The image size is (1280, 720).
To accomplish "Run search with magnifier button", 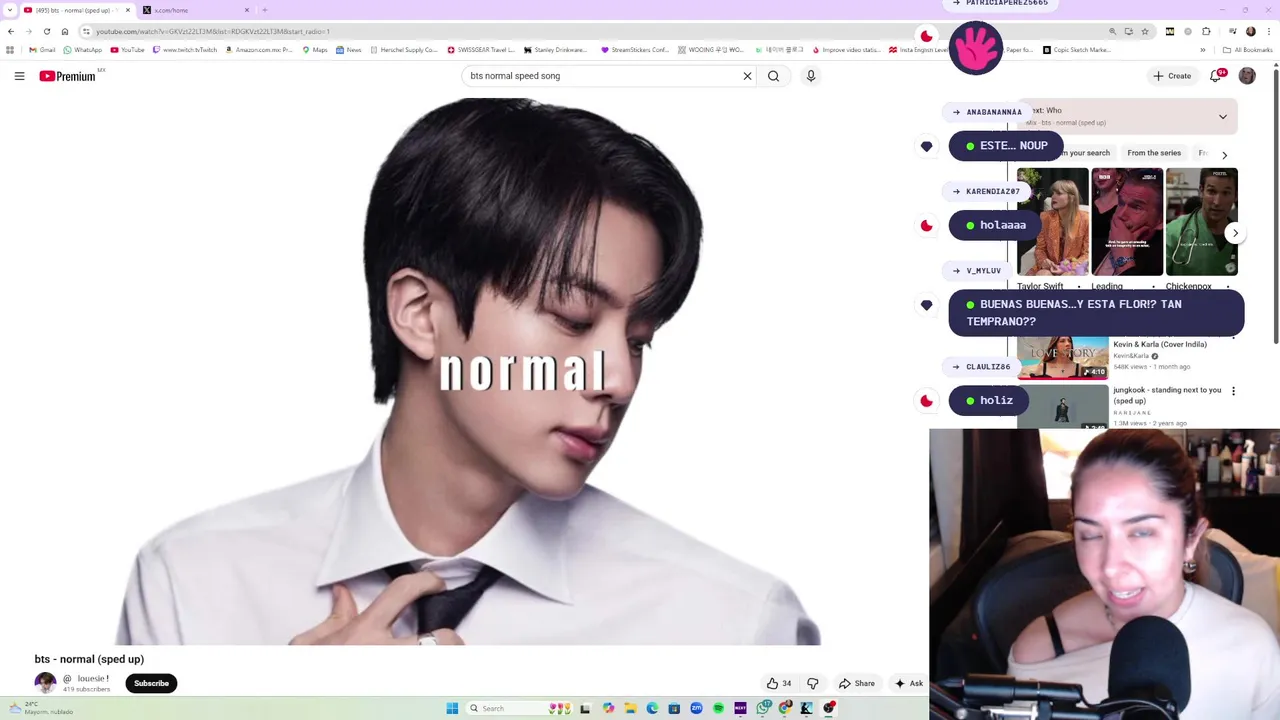I will [x=773, y=76].
